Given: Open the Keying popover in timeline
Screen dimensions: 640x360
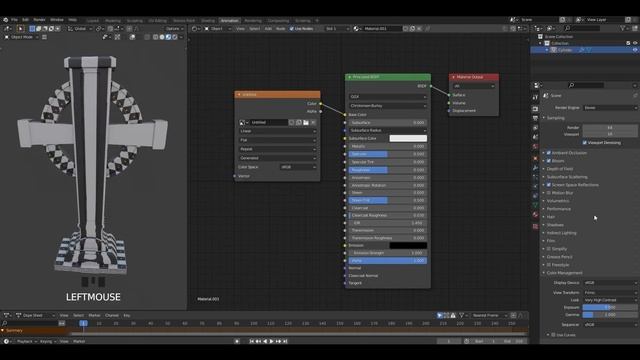Looking at the screenshot, I should (47, 341).
